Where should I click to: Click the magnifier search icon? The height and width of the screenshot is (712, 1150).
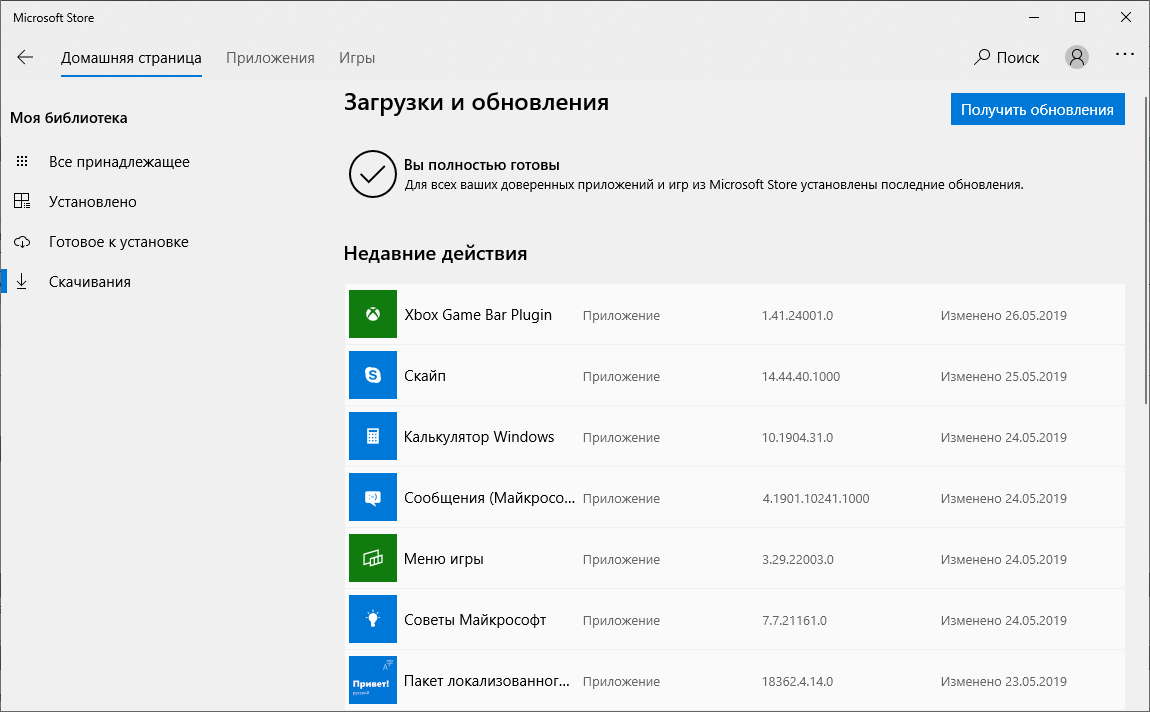click(x=981, y=57)
